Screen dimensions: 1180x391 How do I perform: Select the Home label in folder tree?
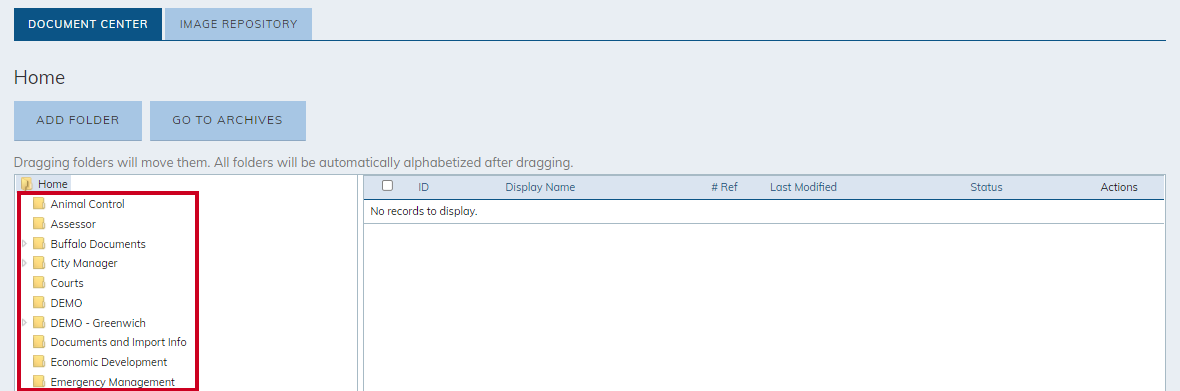tap(53, 184)
